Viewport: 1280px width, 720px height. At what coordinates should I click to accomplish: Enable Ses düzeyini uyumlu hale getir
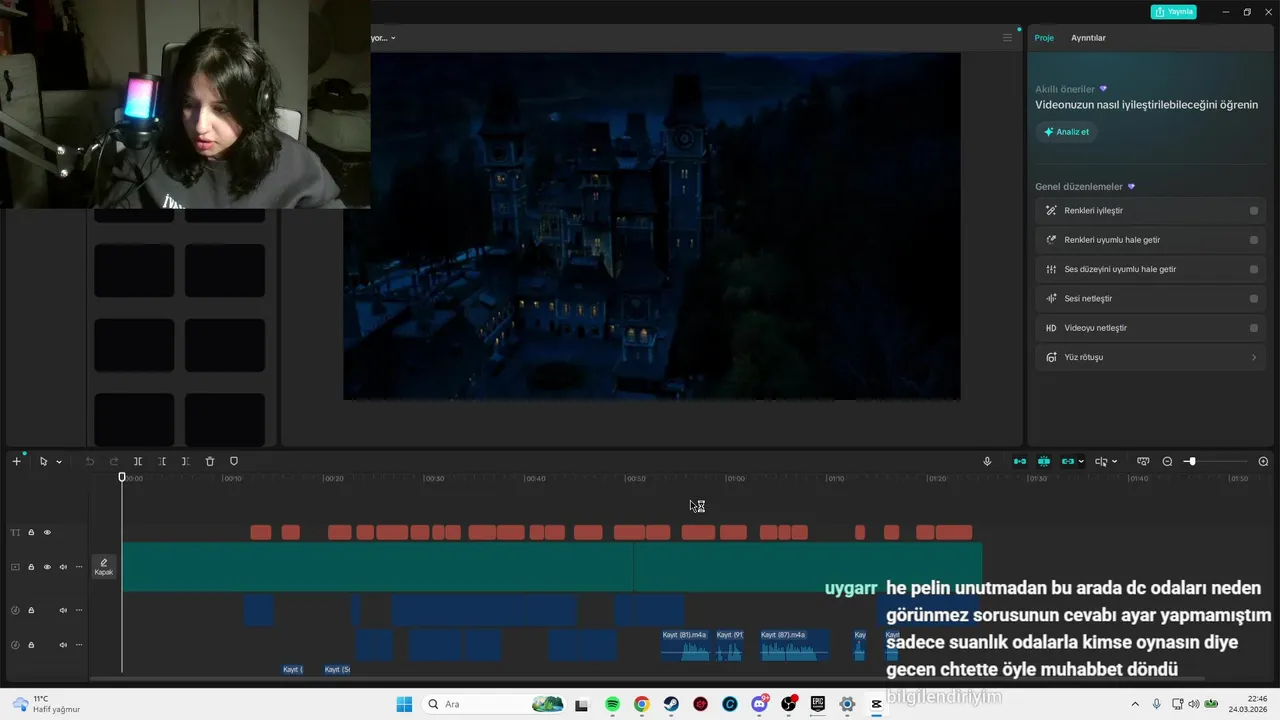(x=1254, y=269)
